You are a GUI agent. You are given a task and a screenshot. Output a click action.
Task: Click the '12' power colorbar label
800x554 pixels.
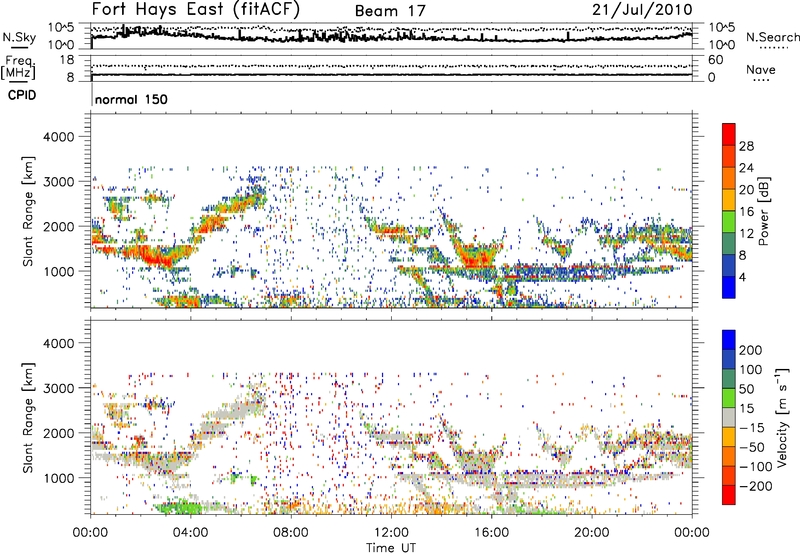point(746,234)
